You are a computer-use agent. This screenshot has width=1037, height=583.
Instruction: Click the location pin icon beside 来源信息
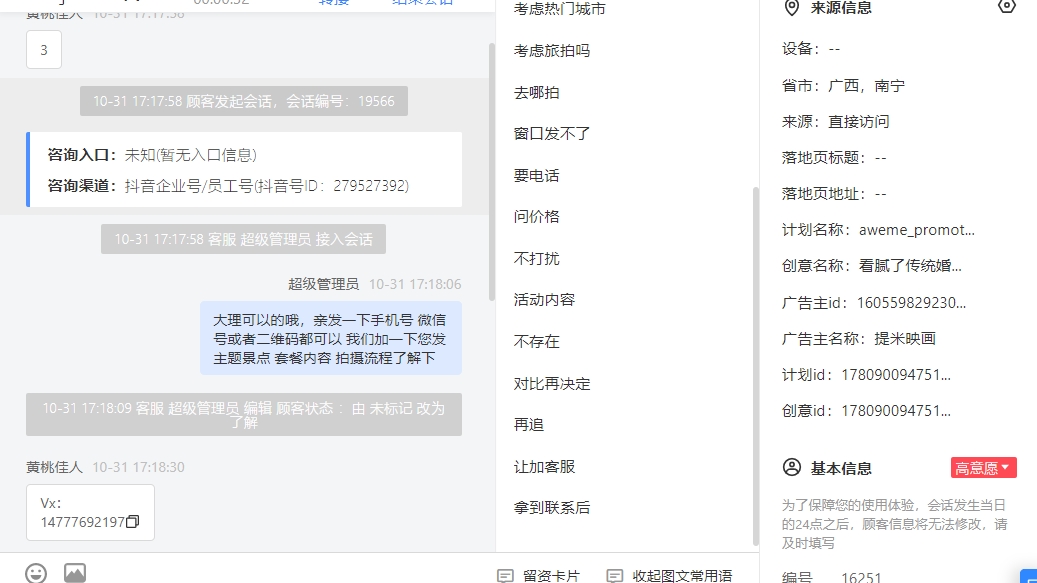792,8
